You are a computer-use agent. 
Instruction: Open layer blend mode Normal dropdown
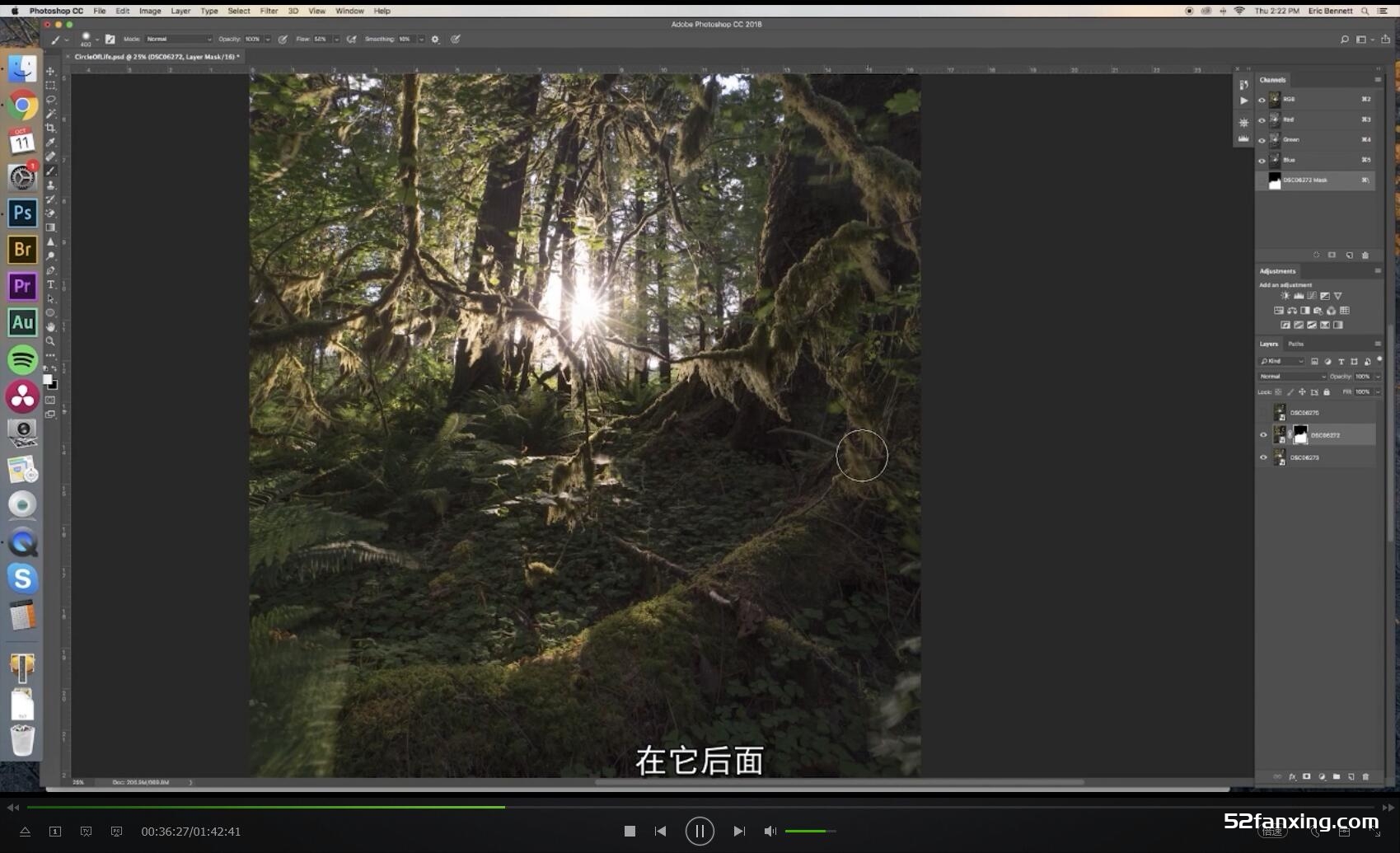click(x=1292, y=377)
